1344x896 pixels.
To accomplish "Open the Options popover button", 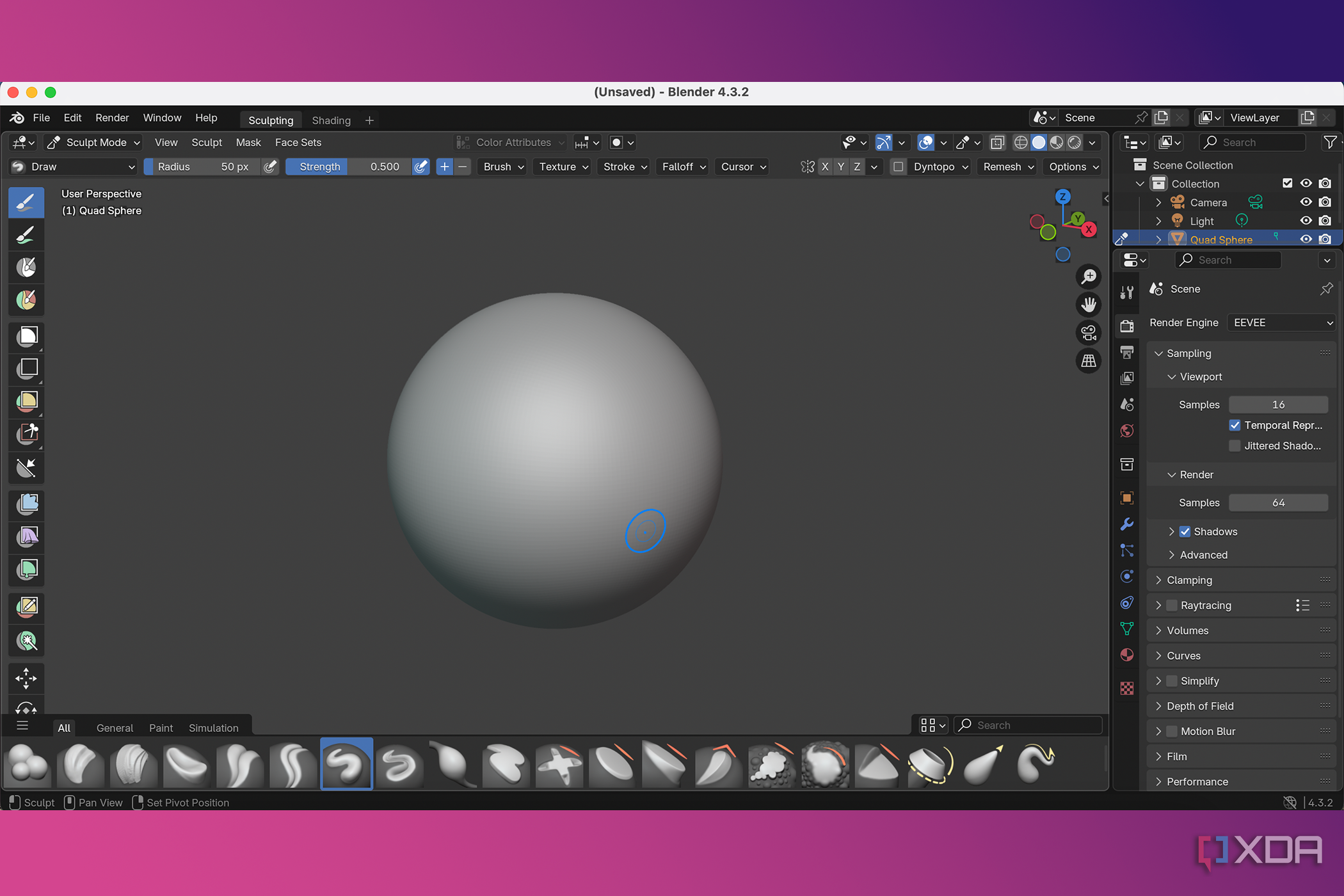I will (1074, 167).
